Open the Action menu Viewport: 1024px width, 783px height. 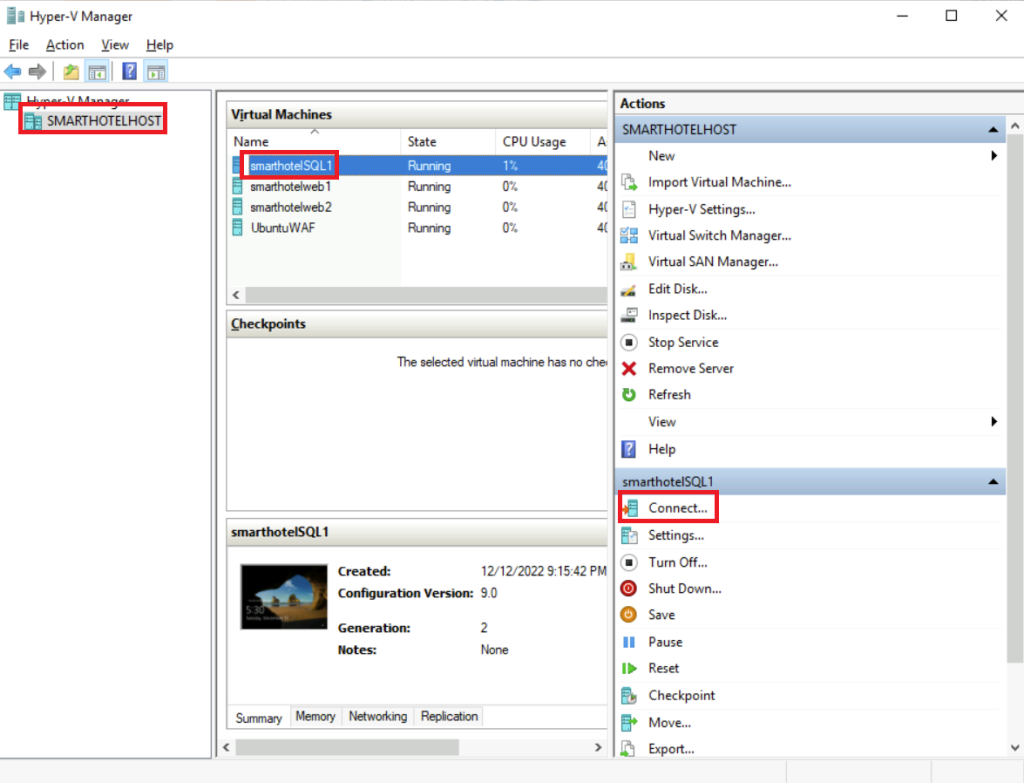pyautogui.click(x=65, y=45)
